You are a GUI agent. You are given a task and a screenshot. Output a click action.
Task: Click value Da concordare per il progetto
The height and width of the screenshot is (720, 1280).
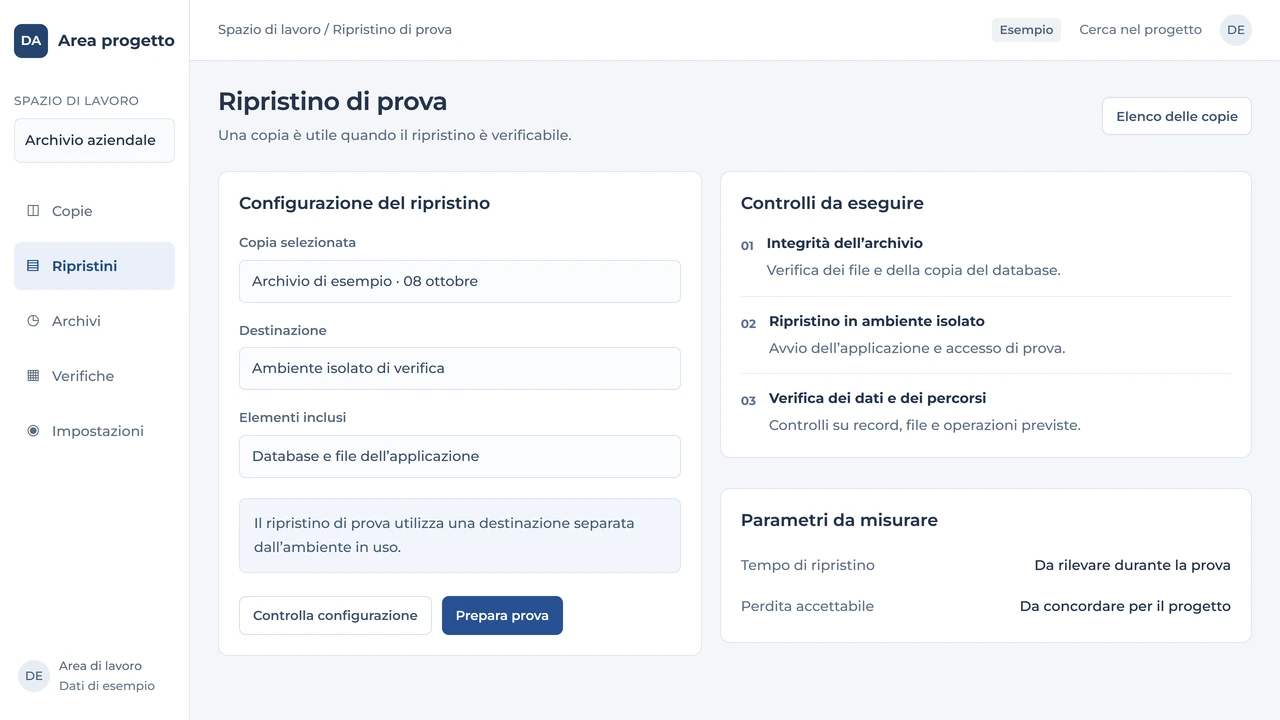(x=1125, y=606)
